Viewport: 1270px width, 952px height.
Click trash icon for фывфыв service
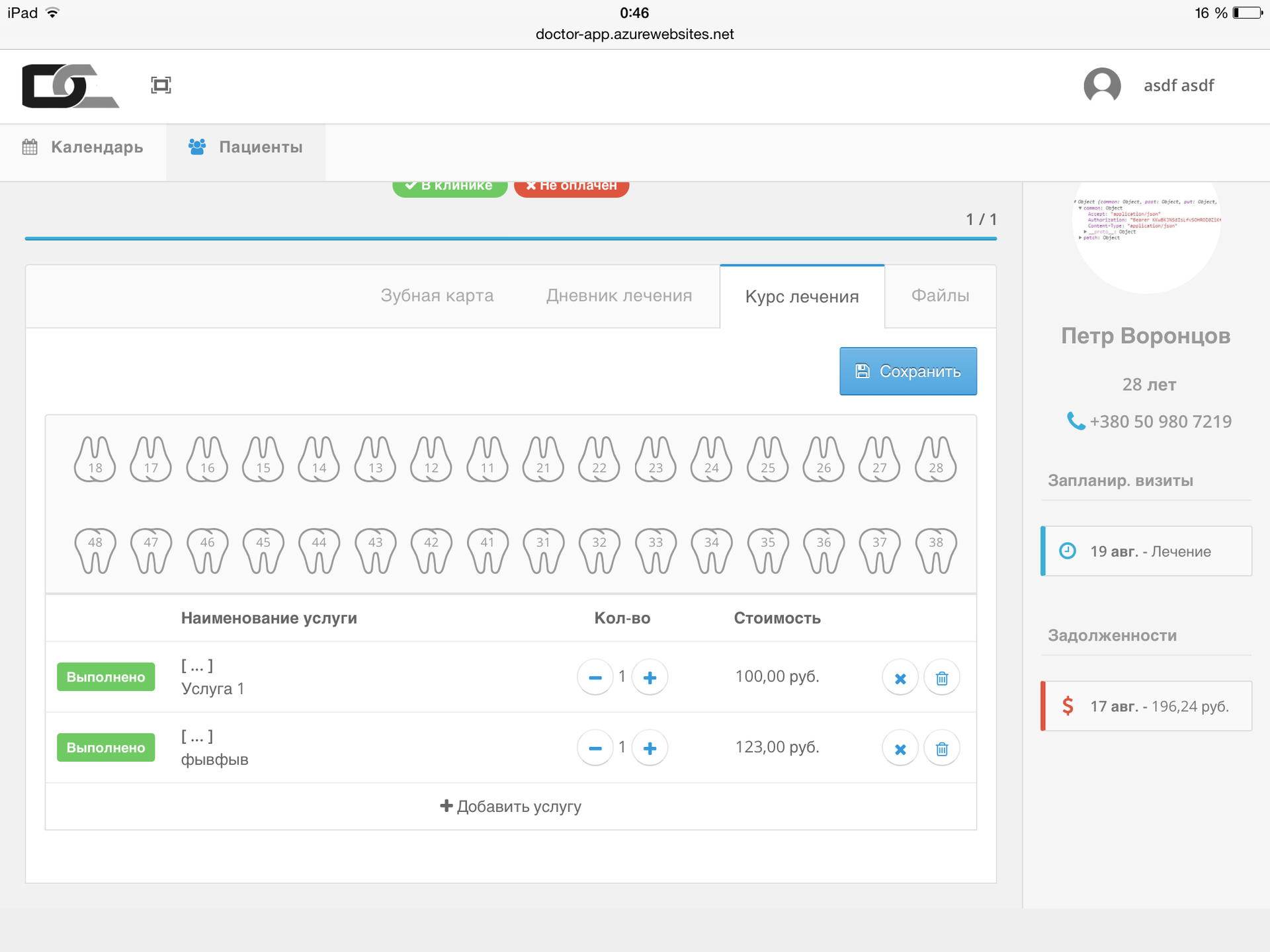942,748
